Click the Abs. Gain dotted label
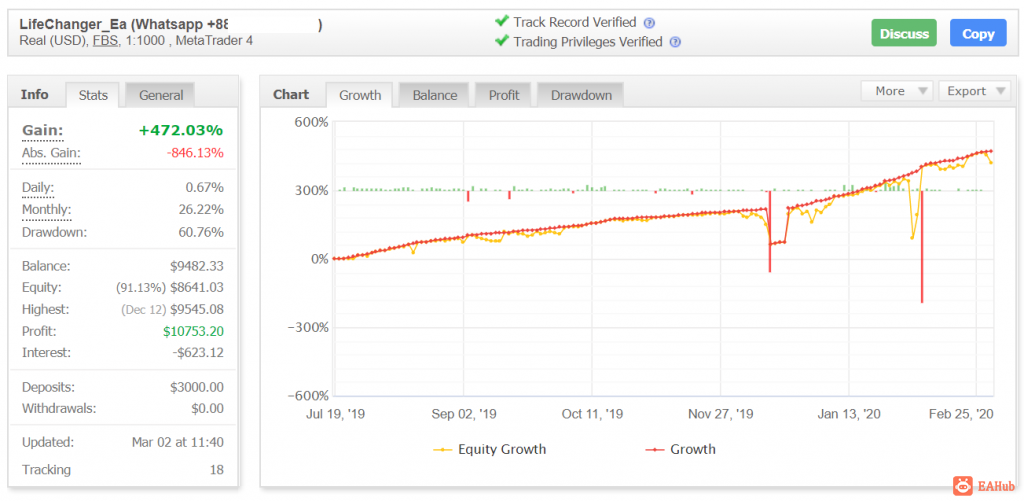The height and width of the screenshot is (501, 1024). (51, 154)
